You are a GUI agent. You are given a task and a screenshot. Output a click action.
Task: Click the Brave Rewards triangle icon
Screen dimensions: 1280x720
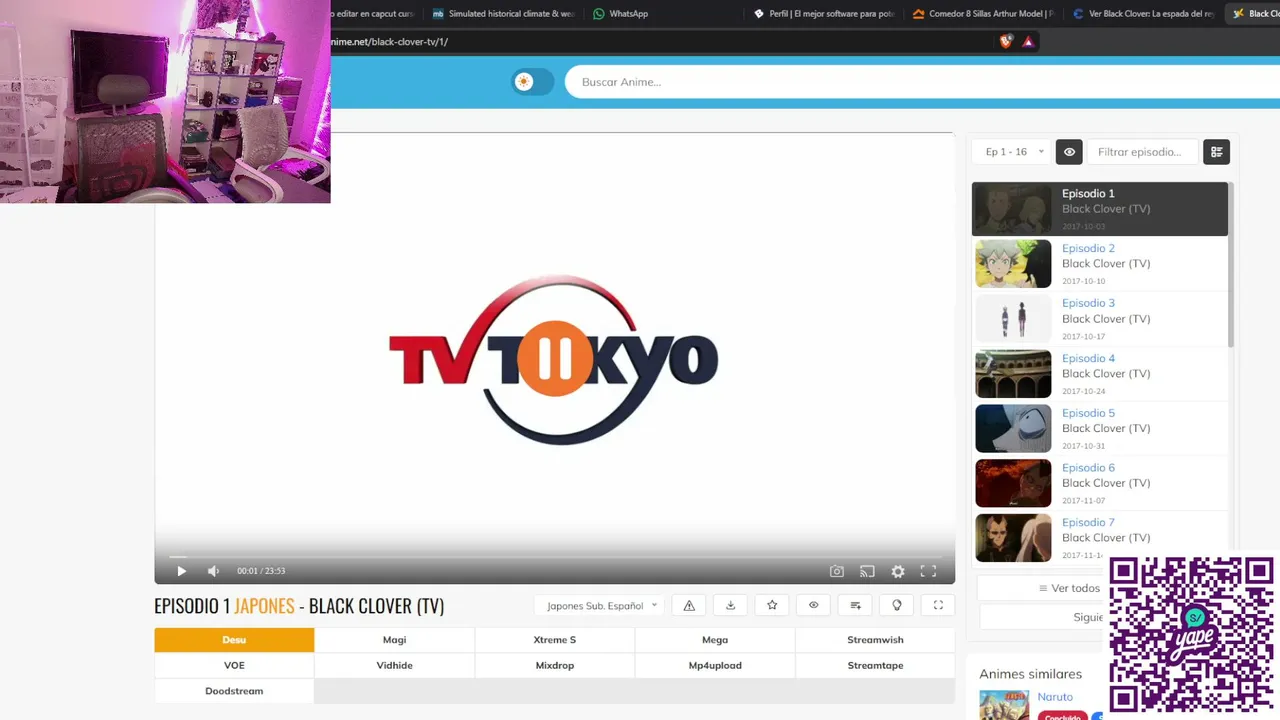click(x=1028, y=42)
